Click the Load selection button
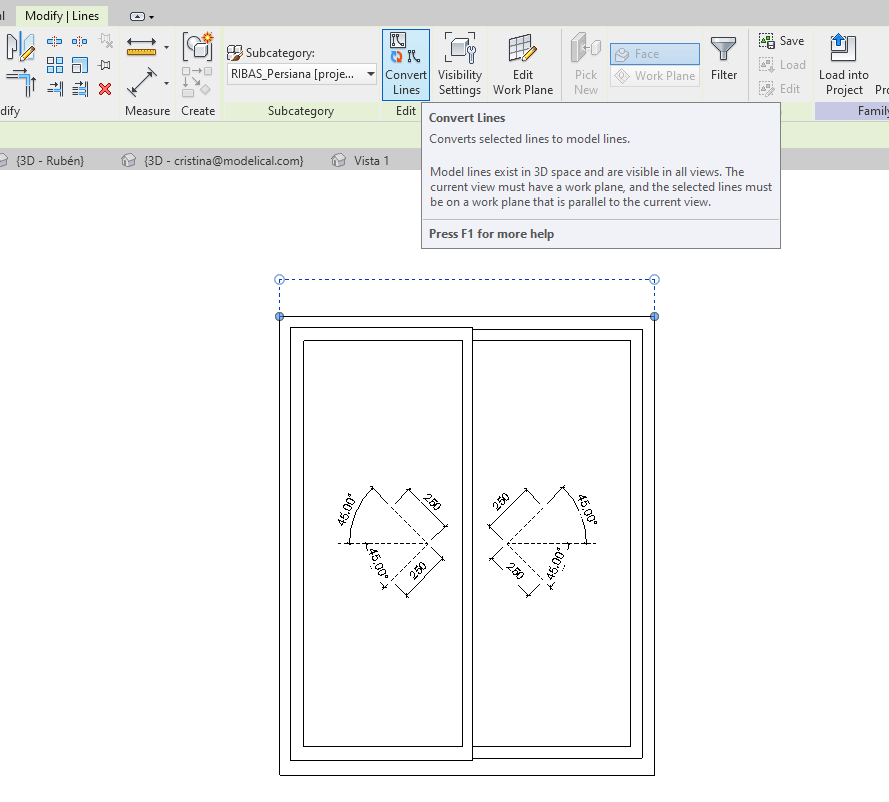The width and height of the screenshot is (889, 802). tap(782, 65)
